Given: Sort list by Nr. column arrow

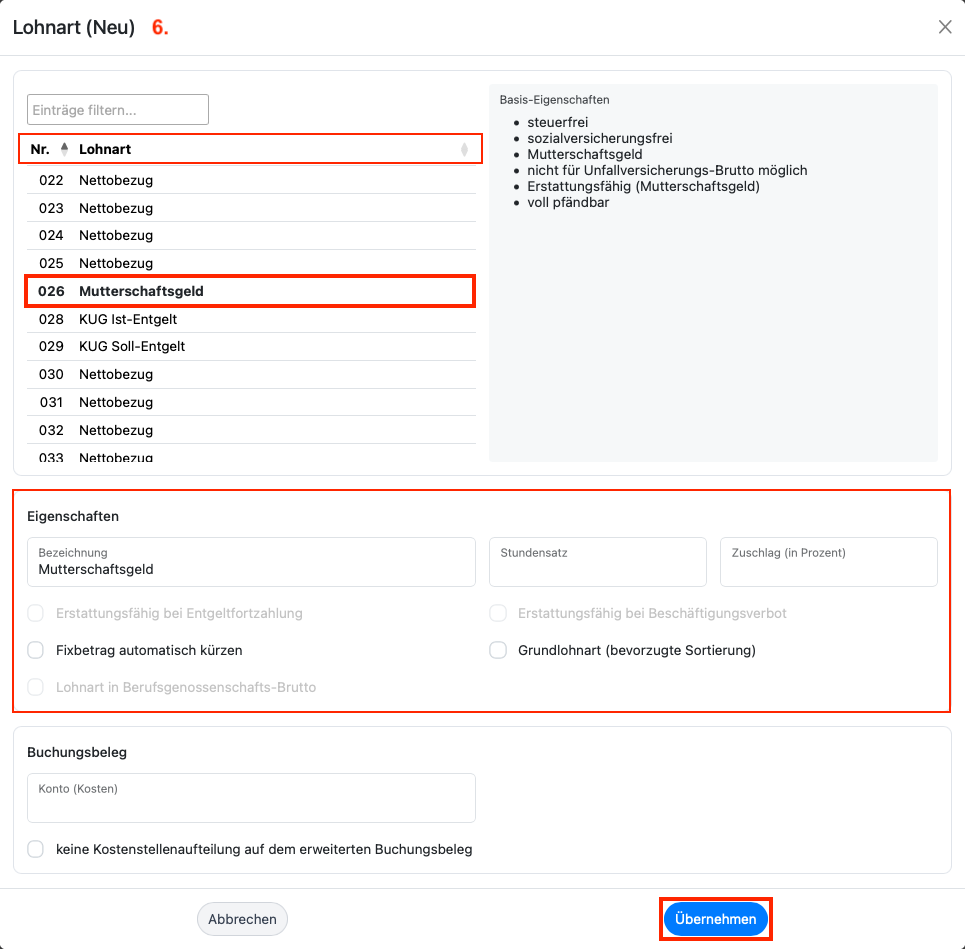Looking at the screenshot, I should pos(65,149).
